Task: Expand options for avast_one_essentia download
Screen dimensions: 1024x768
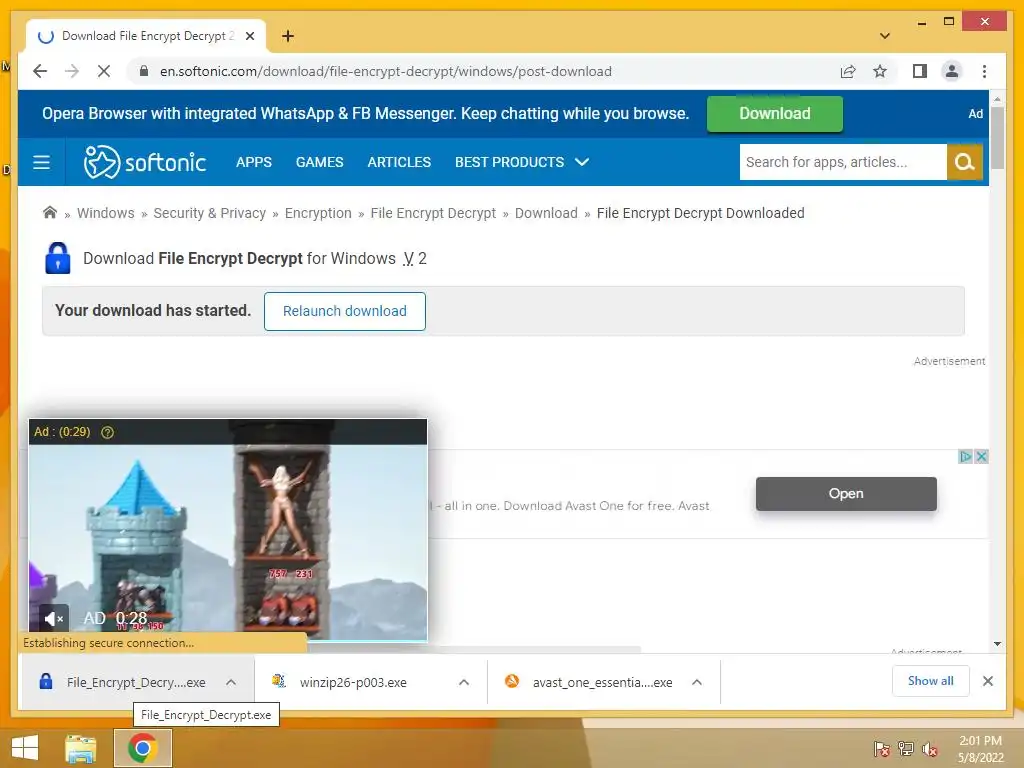Action: point(697,682)
